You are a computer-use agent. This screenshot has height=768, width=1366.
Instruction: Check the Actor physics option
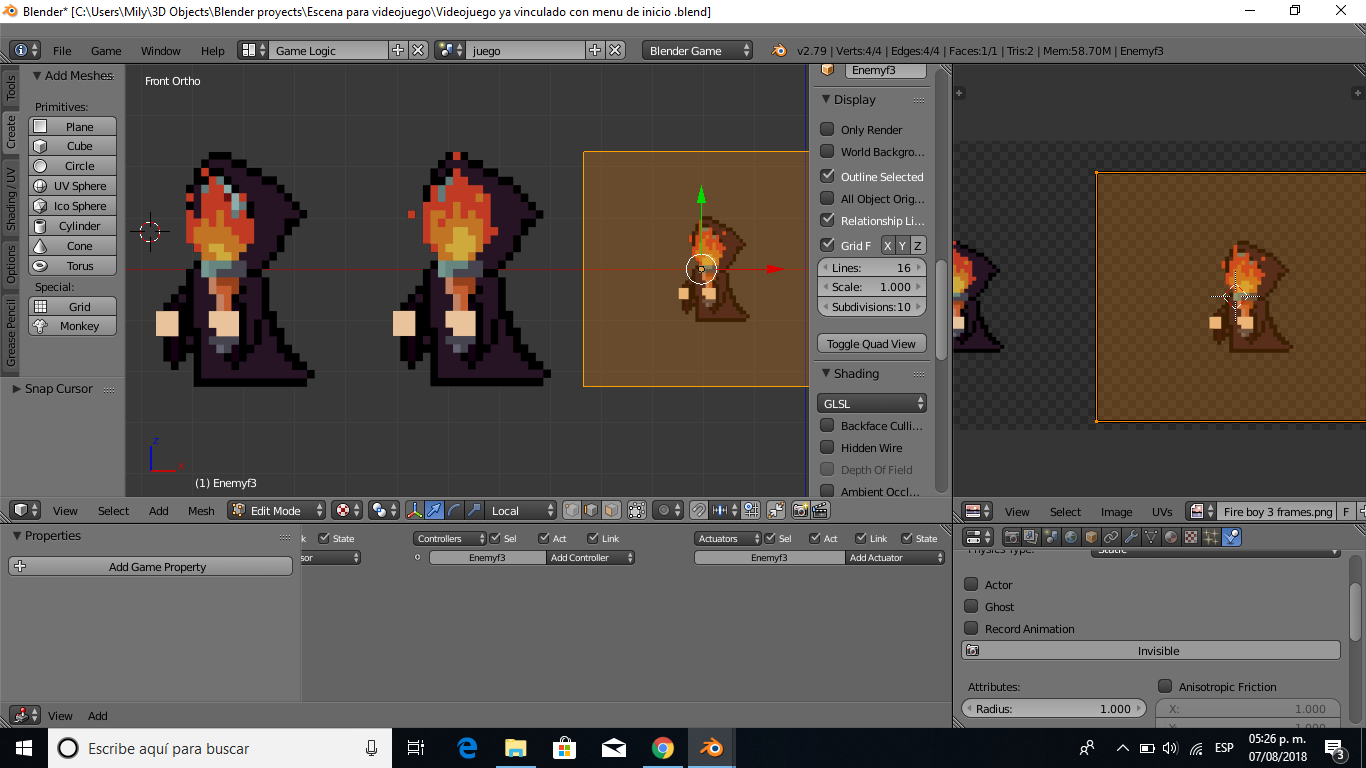(x=971, y=584)
